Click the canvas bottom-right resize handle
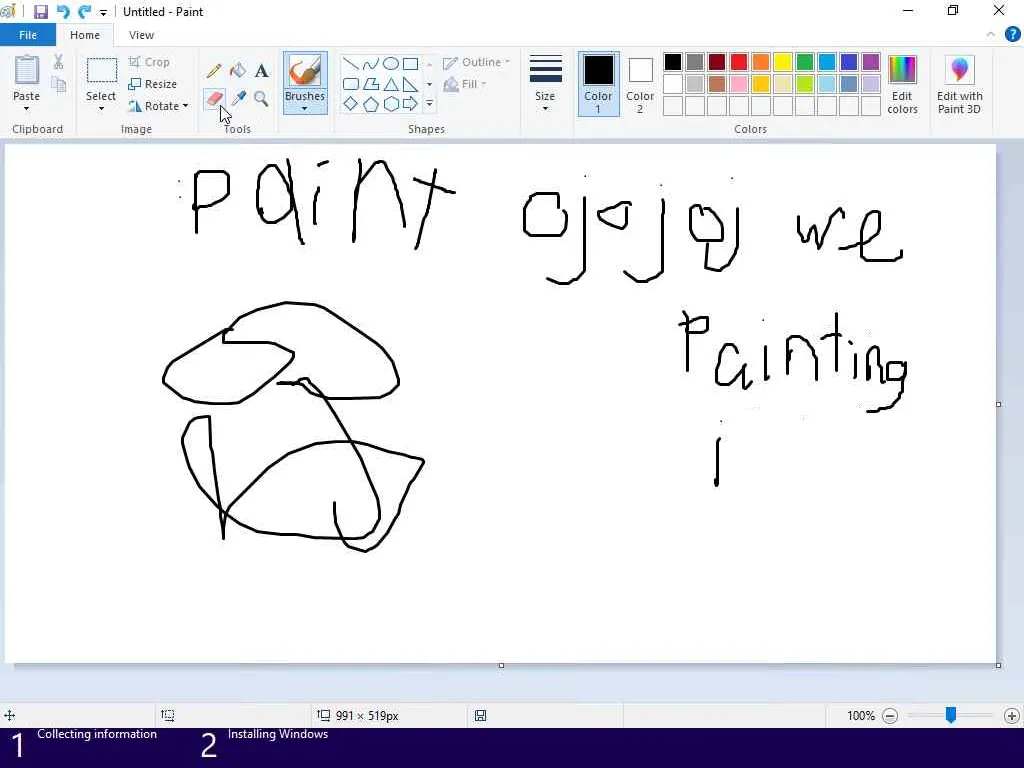Viewport: 1024px width, 768px height. pyautogui.click(x=999, y=665)
